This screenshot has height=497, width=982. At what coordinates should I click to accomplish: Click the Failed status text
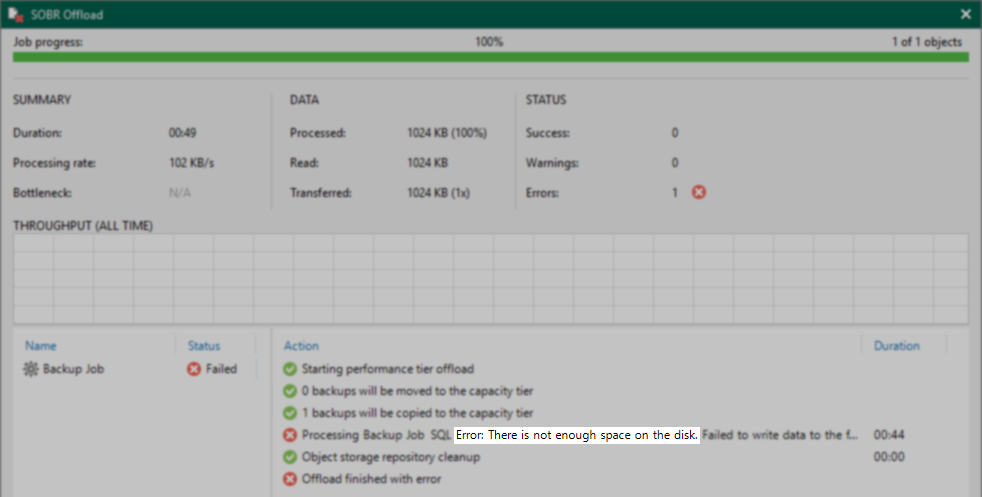click(222, 369)
